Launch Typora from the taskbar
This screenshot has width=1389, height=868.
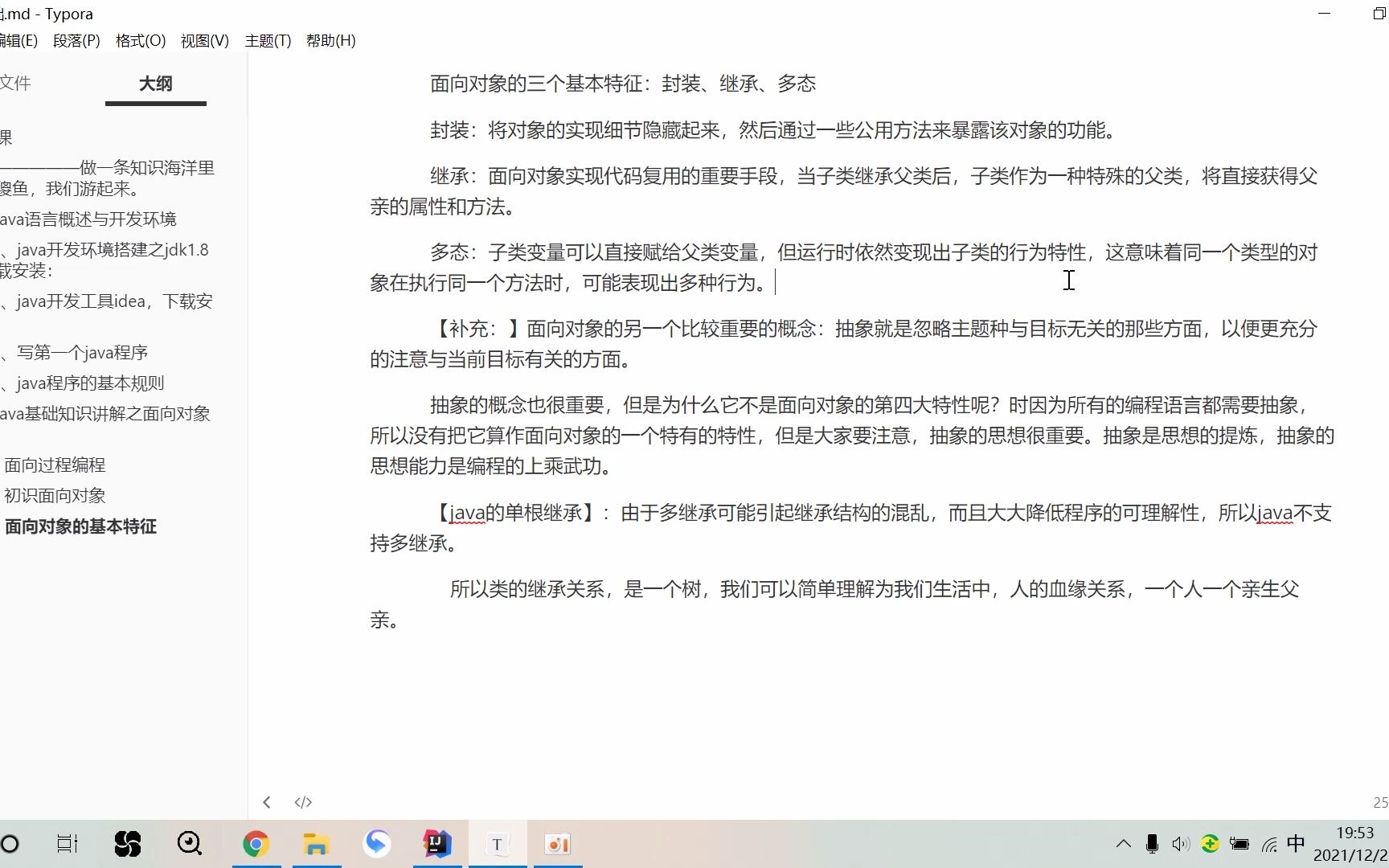(x=498, y=844)
